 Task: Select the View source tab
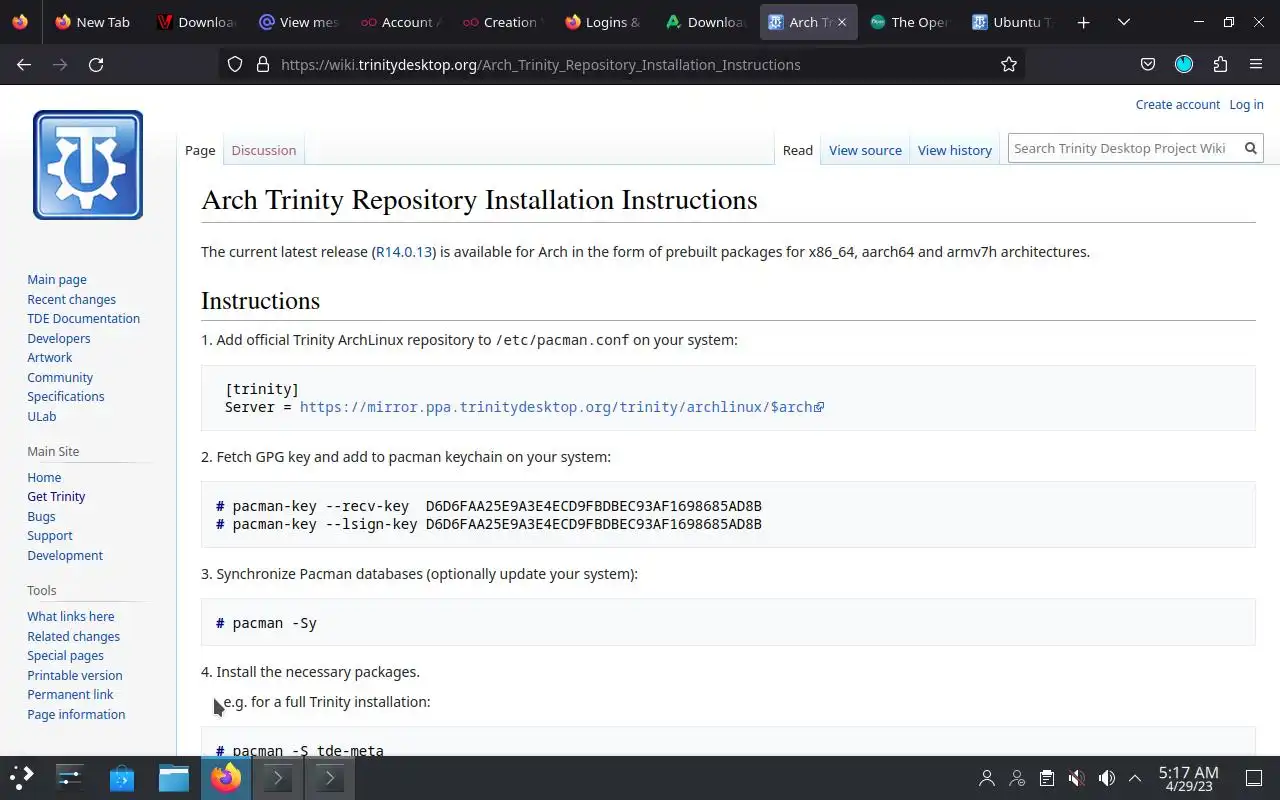(865, 150)
